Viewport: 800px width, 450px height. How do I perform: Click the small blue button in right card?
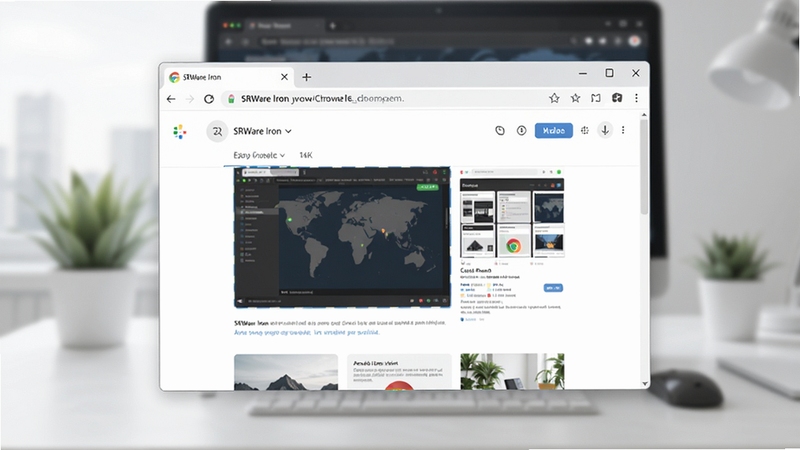(553, 288)
